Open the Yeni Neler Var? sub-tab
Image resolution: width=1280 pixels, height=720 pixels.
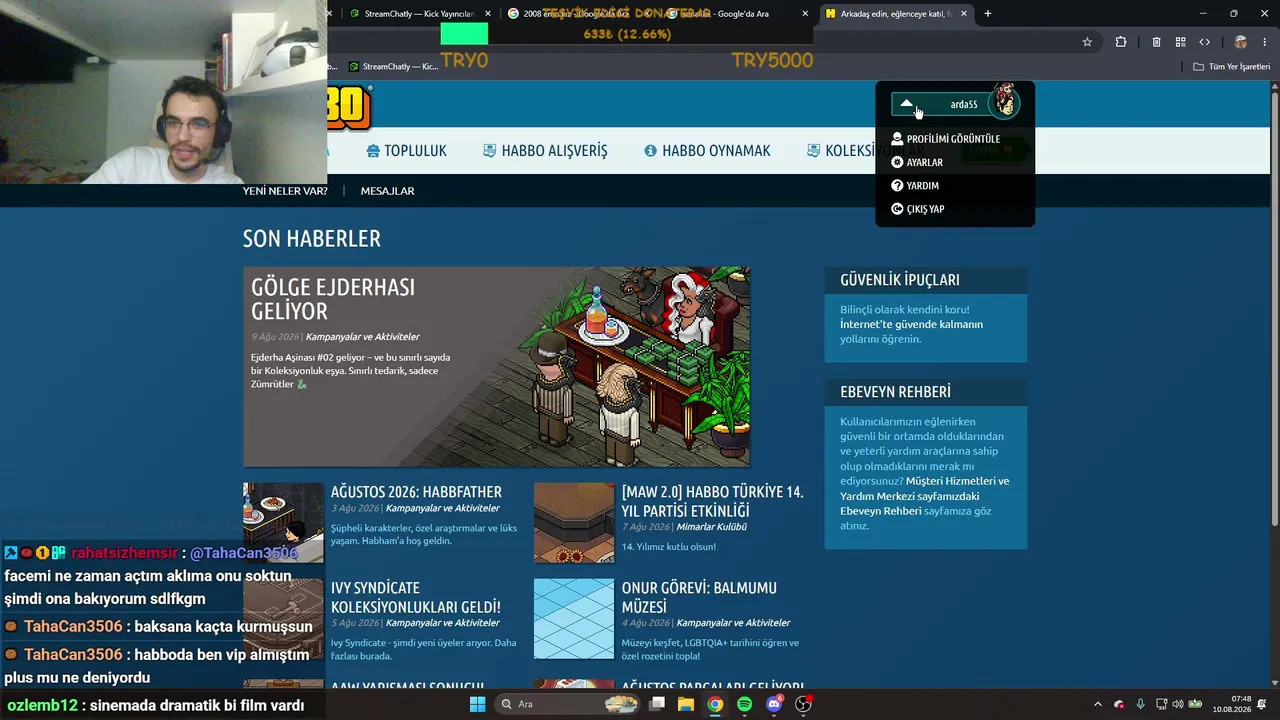point(285,191)
